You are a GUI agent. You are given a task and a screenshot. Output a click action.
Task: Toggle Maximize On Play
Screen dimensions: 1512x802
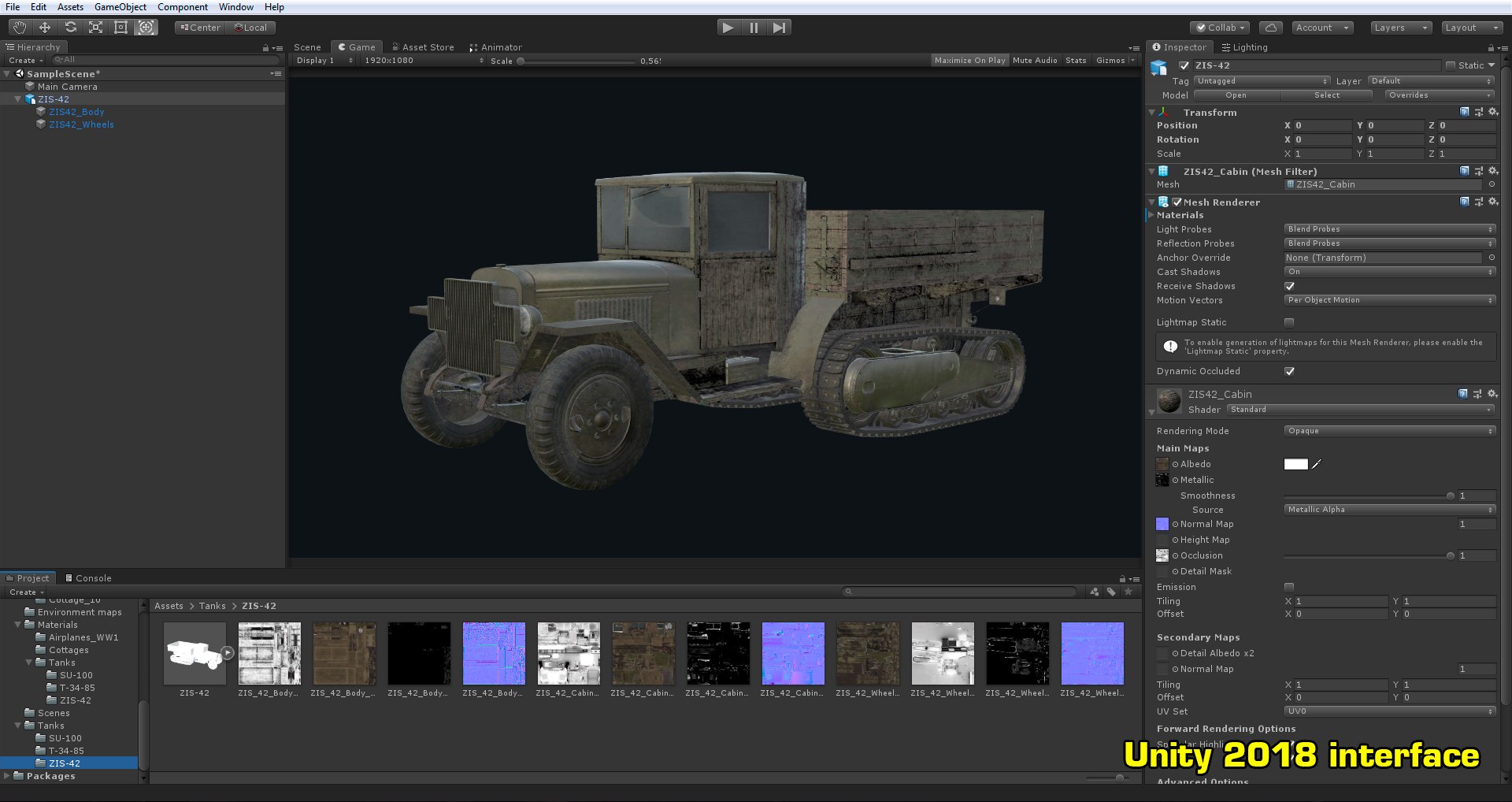(x=969, y=60)
